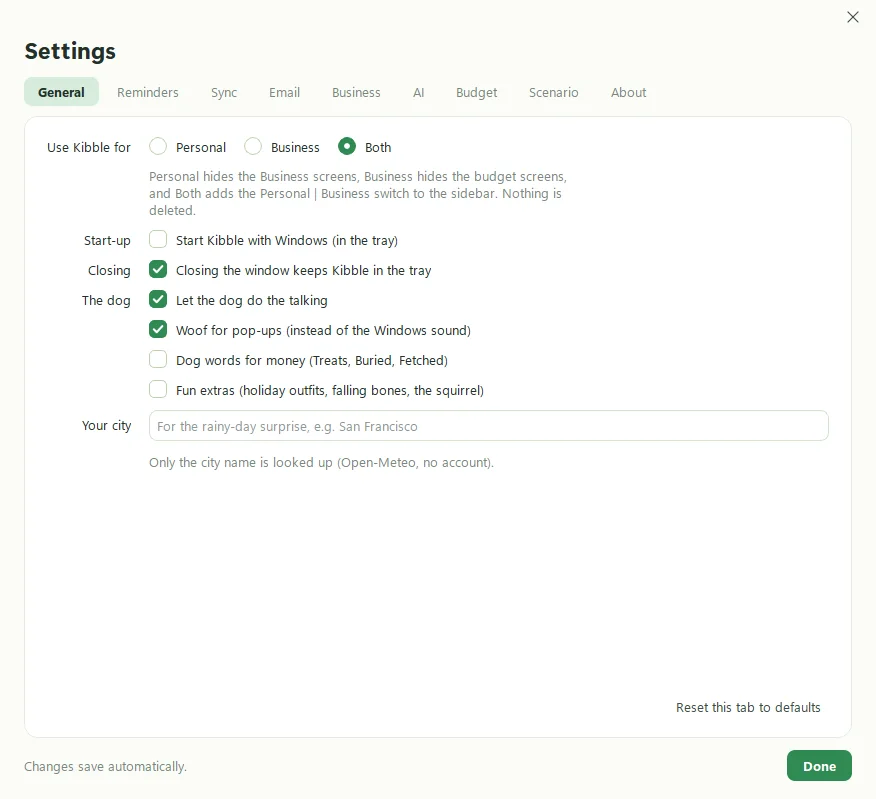Go to the AI tab
Image resolution: width=876 pixels, height=799 pixels.
click(418, 92)
